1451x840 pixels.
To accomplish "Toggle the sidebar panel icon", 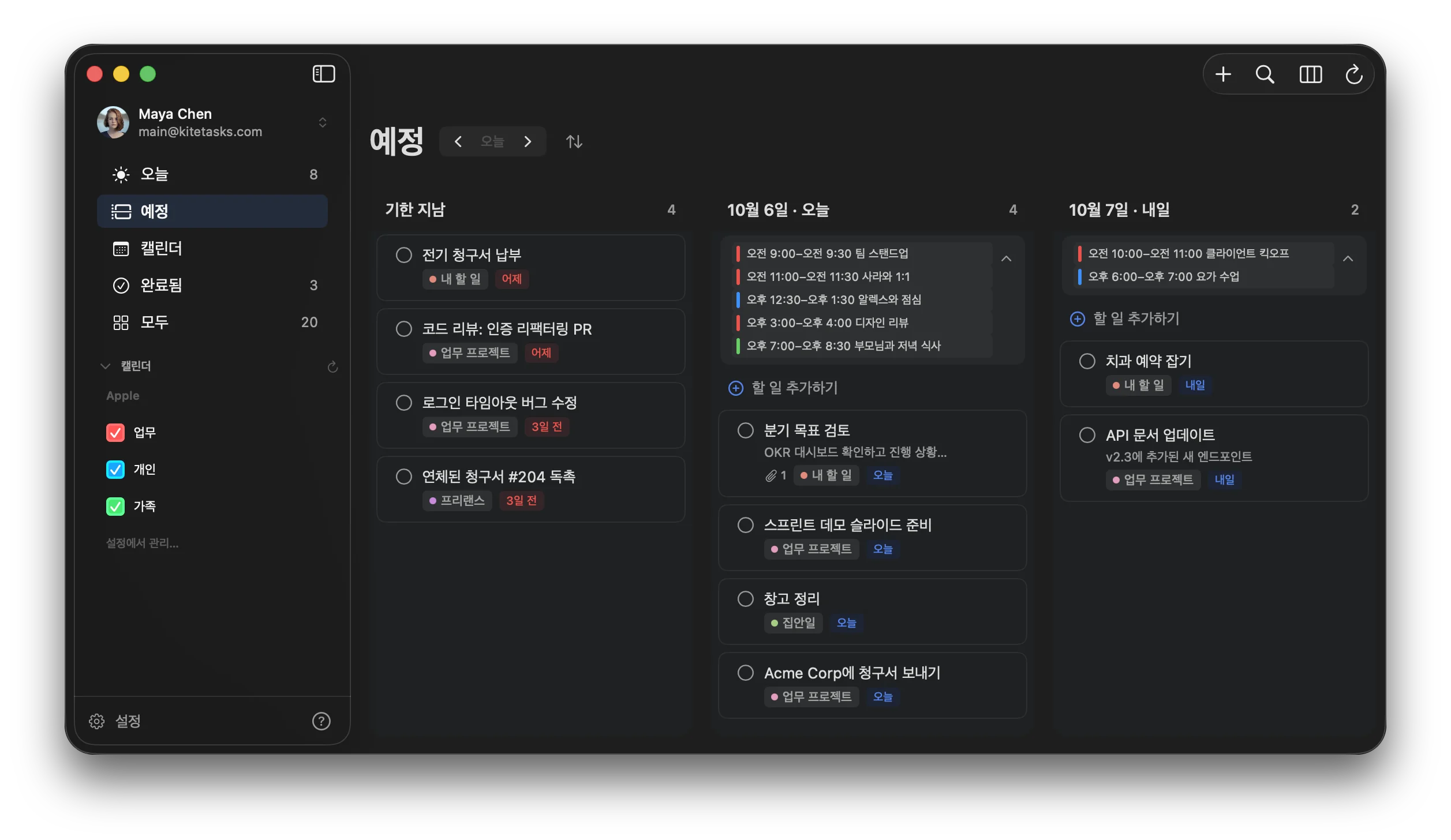I will [x=324, y=74].
